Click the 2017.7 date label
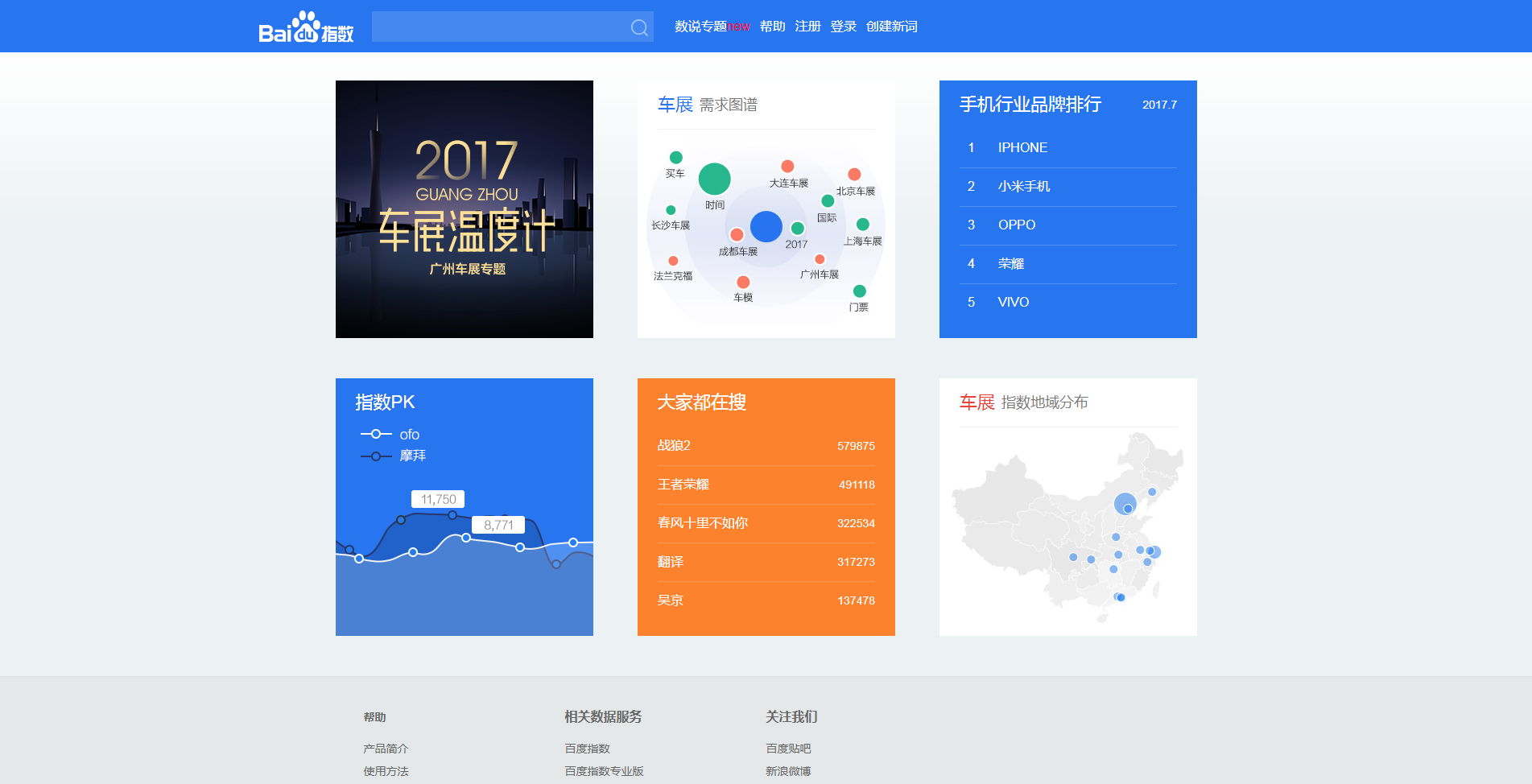The width and height of the screenshot is (1532, 784). coord(1159,105)
